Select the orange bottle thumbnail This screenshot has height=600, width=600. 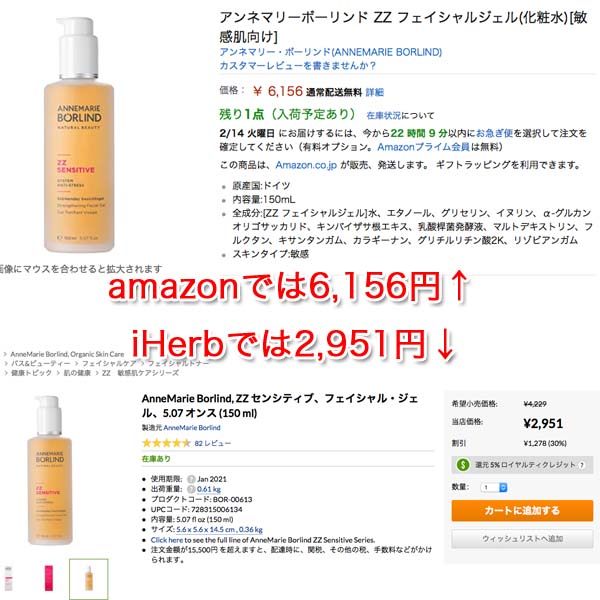(89, 578)
